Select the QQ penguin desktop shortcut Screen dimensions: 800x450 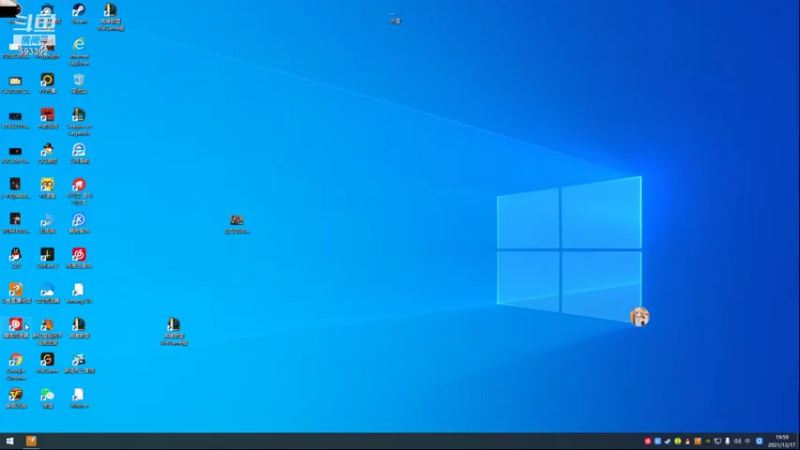pos(15,258)
